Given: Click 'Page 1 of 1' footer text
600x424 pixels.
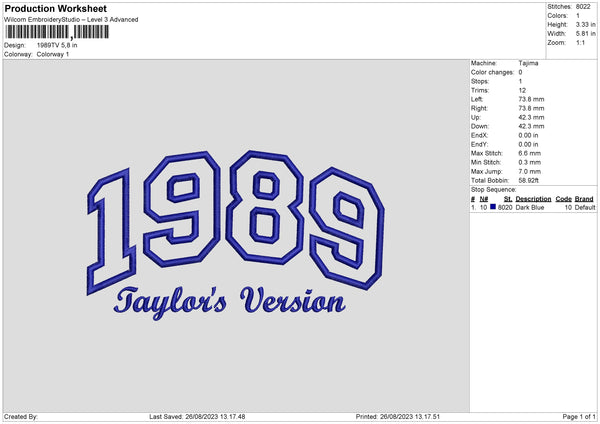Looking at the screenshot, I should click(579, 417).
